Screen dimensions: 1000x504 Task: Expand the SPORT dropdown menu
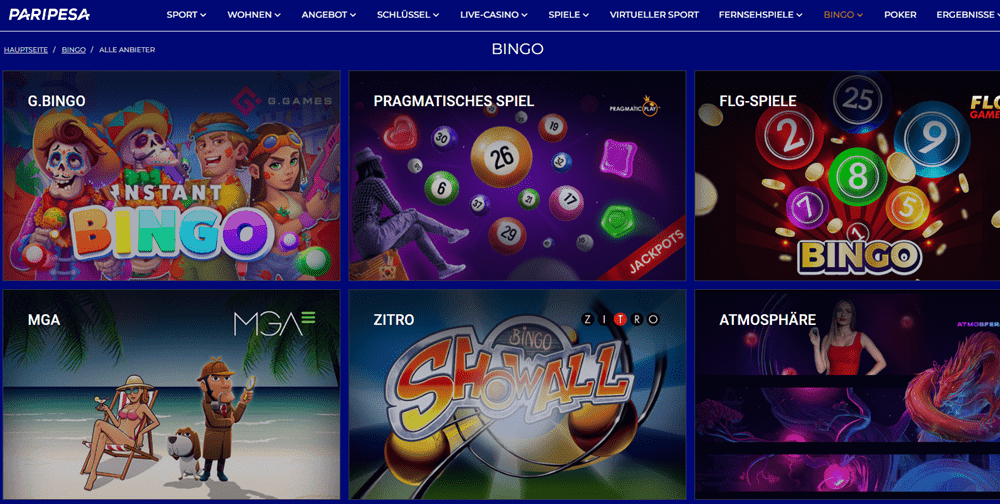(x=186, y=14)
